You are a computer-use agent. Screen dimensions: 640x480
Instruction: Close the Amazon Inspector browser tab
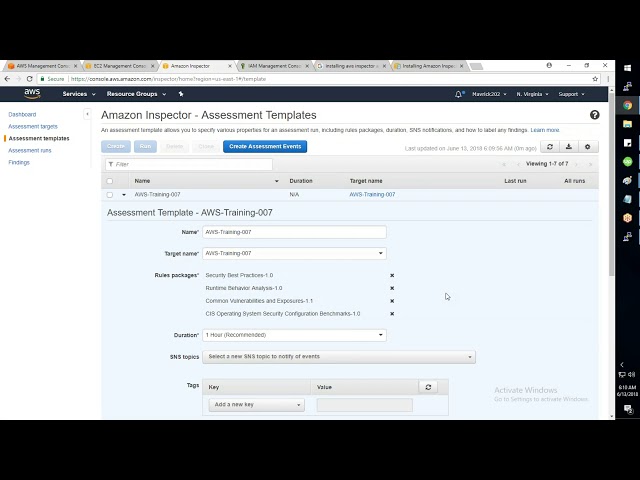pos(230,66)
